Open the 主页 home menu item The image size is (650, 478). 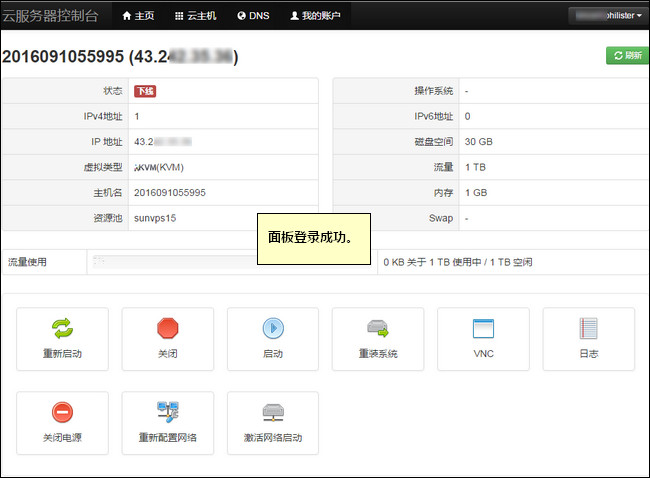(x=139, y=16)
